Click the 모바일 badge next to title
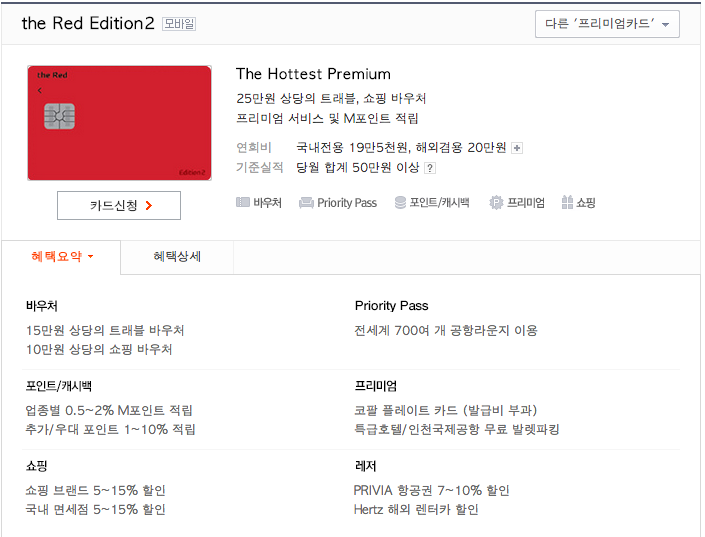 pyautogui.click(x=179, y=24)
